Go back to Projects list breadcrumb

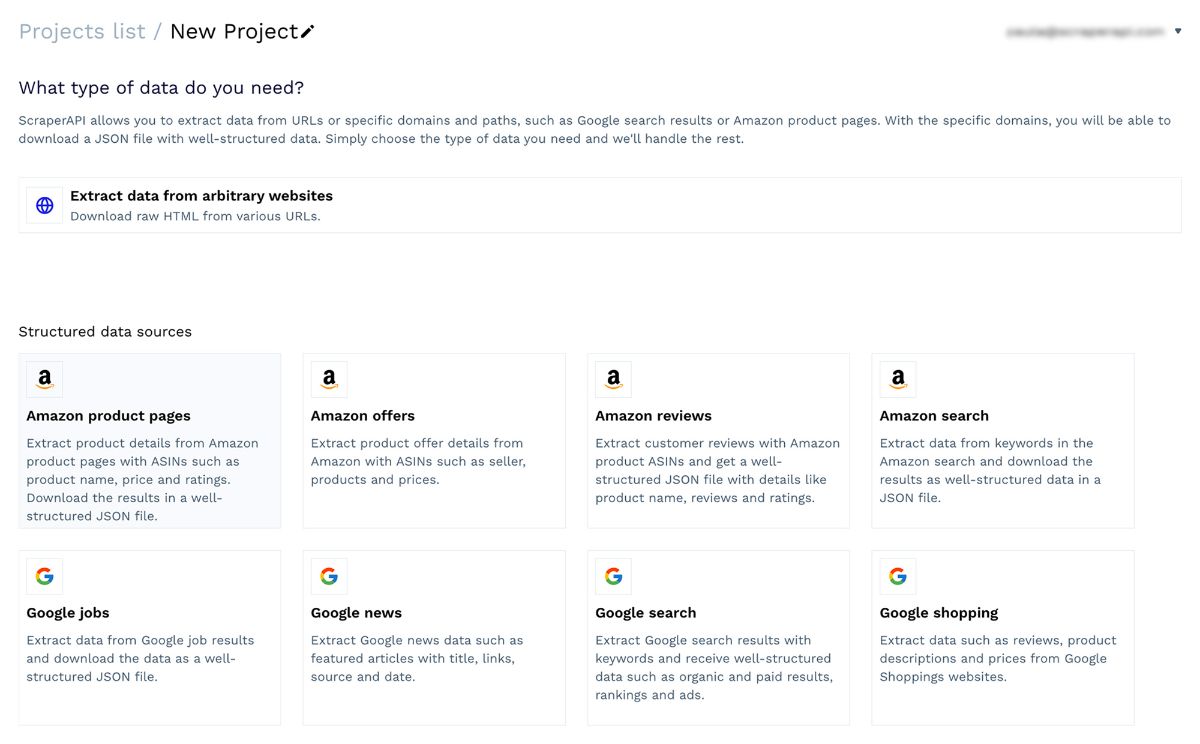click(82, 31)
